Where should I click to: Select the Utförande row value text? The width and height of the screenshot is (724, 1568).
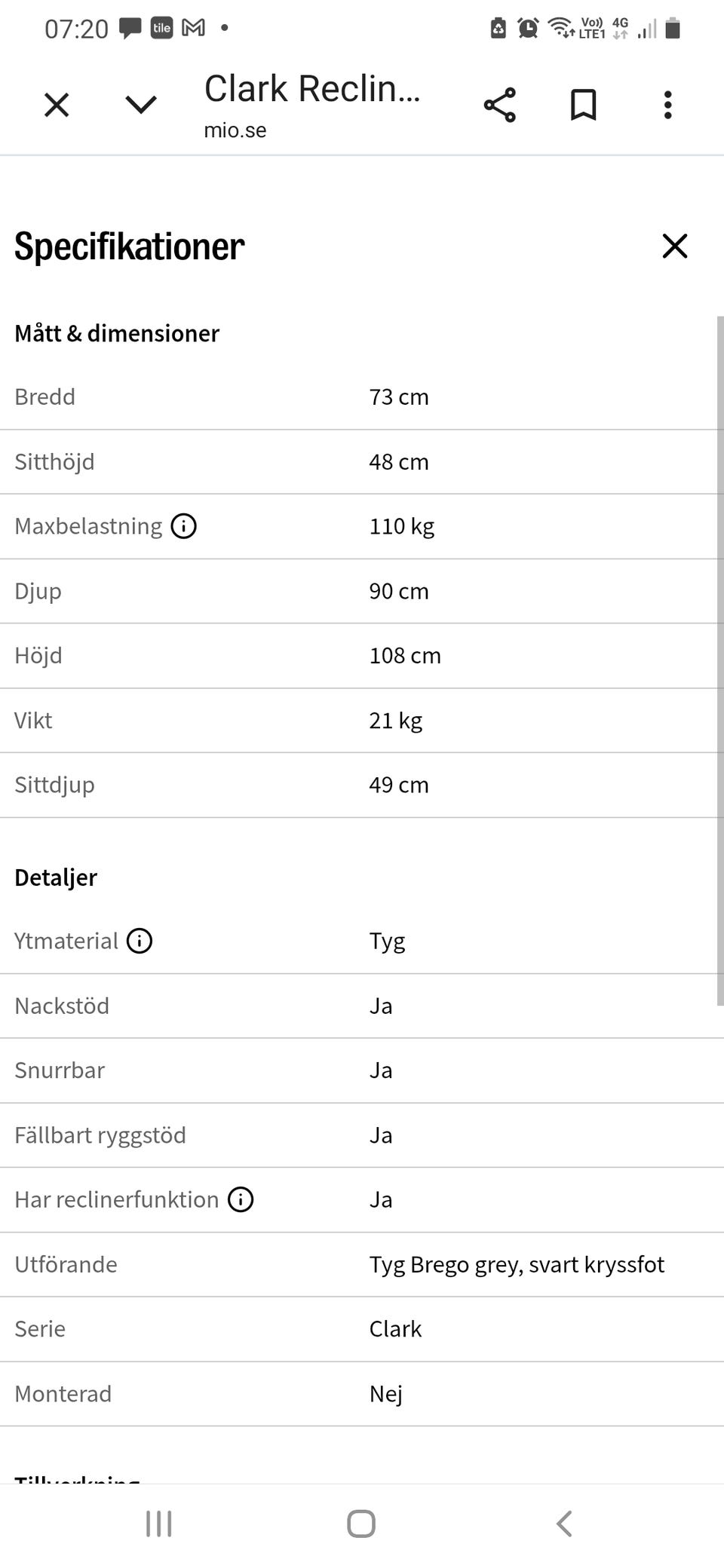pos(517,1264)
